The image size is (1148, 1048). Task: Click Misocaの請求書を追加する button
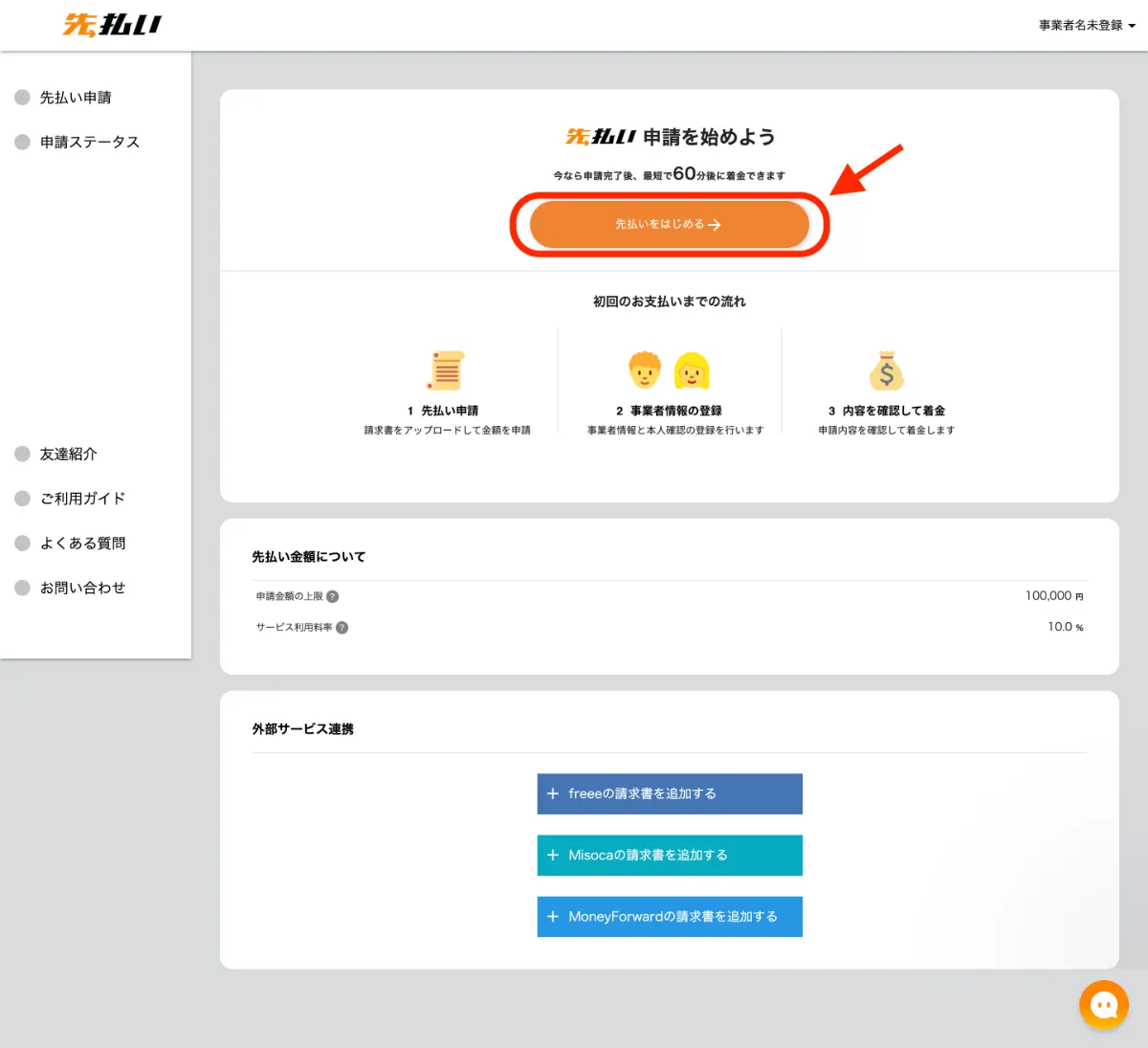(670, 855)
